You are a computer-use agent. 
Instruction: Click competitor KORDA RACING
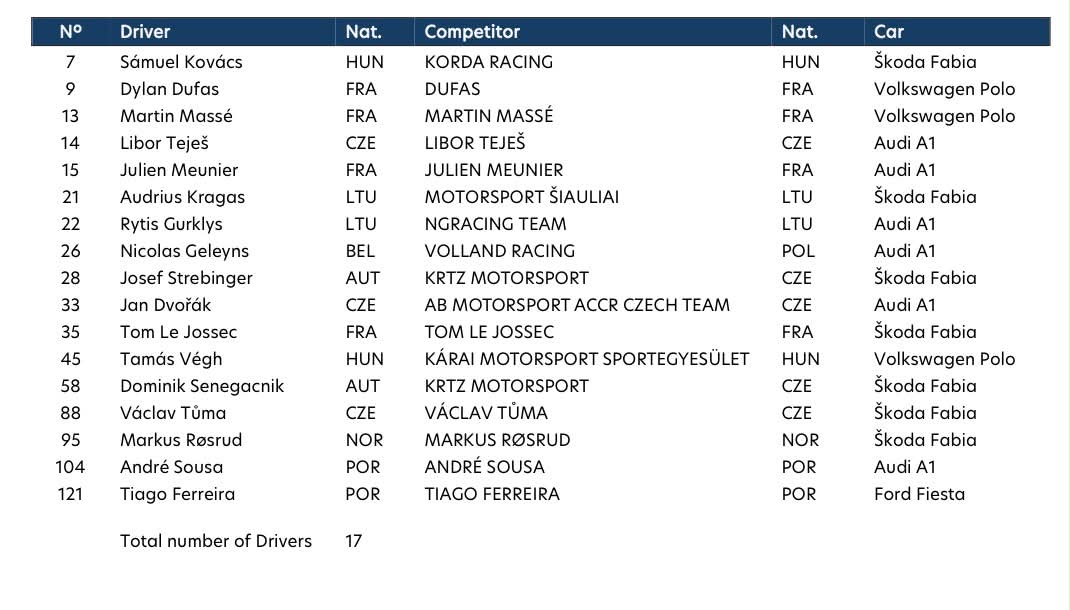pyautogui.click(x=489, y=62)
